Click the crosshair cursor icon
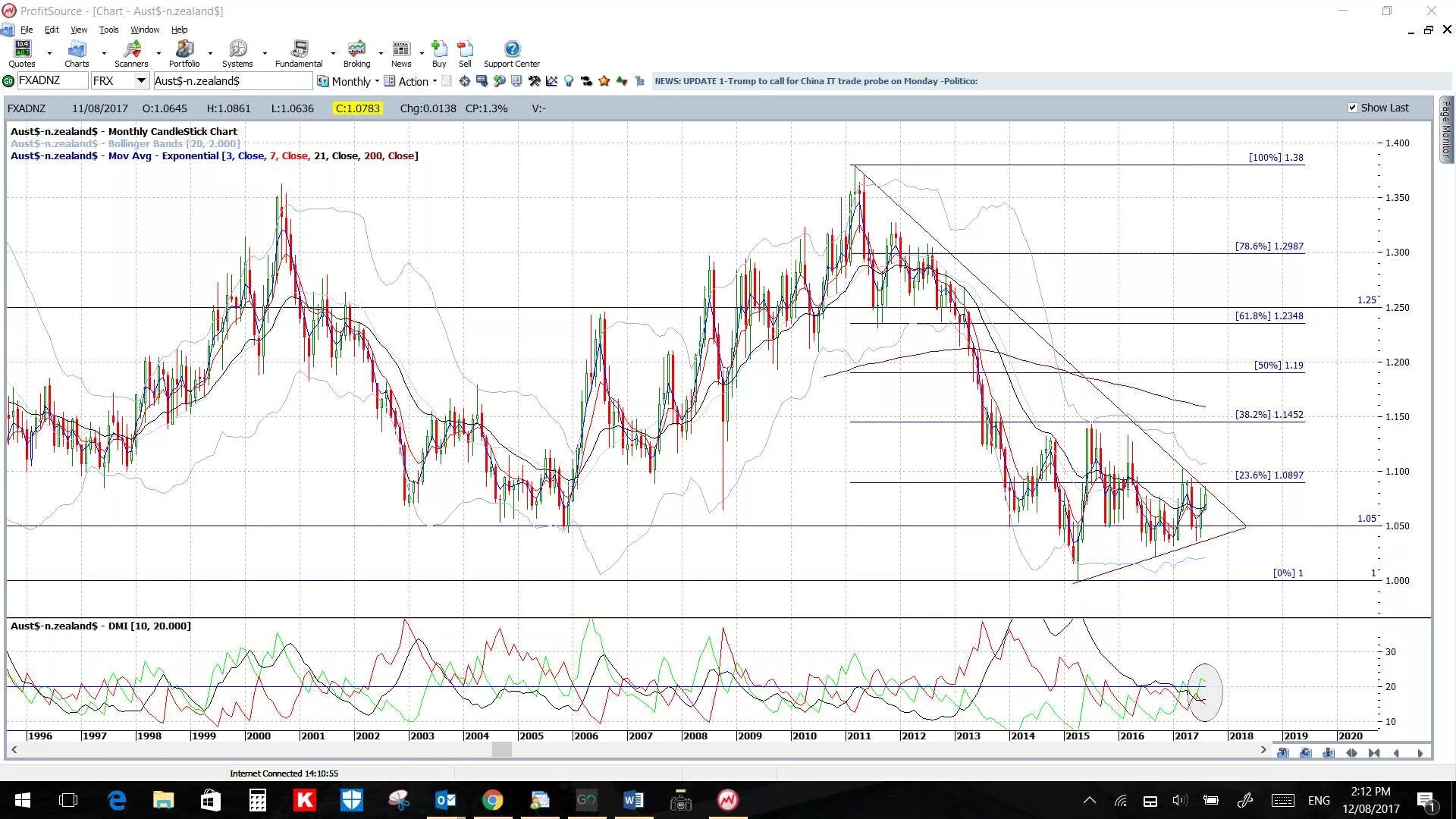 tap(465, 81)
